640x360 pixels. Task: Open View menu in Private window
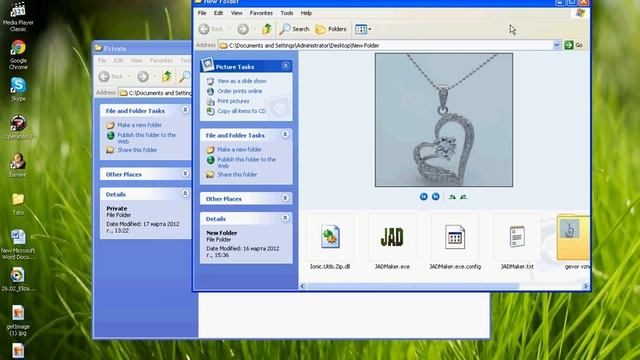[136, 60]
